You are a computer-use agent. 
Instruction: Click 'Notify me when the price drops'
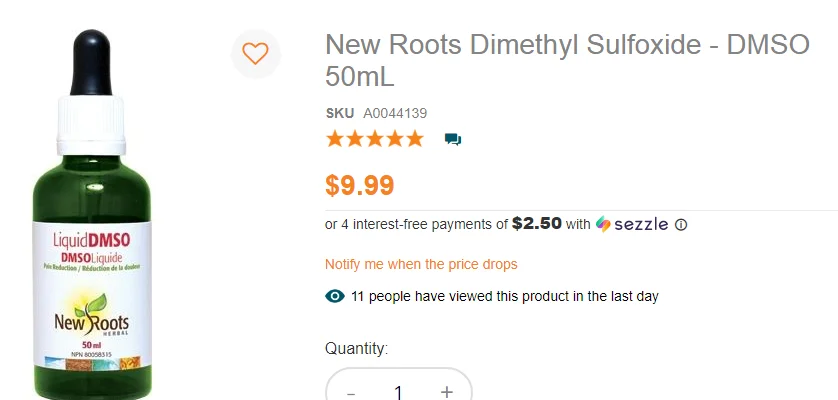coord(421,264)
